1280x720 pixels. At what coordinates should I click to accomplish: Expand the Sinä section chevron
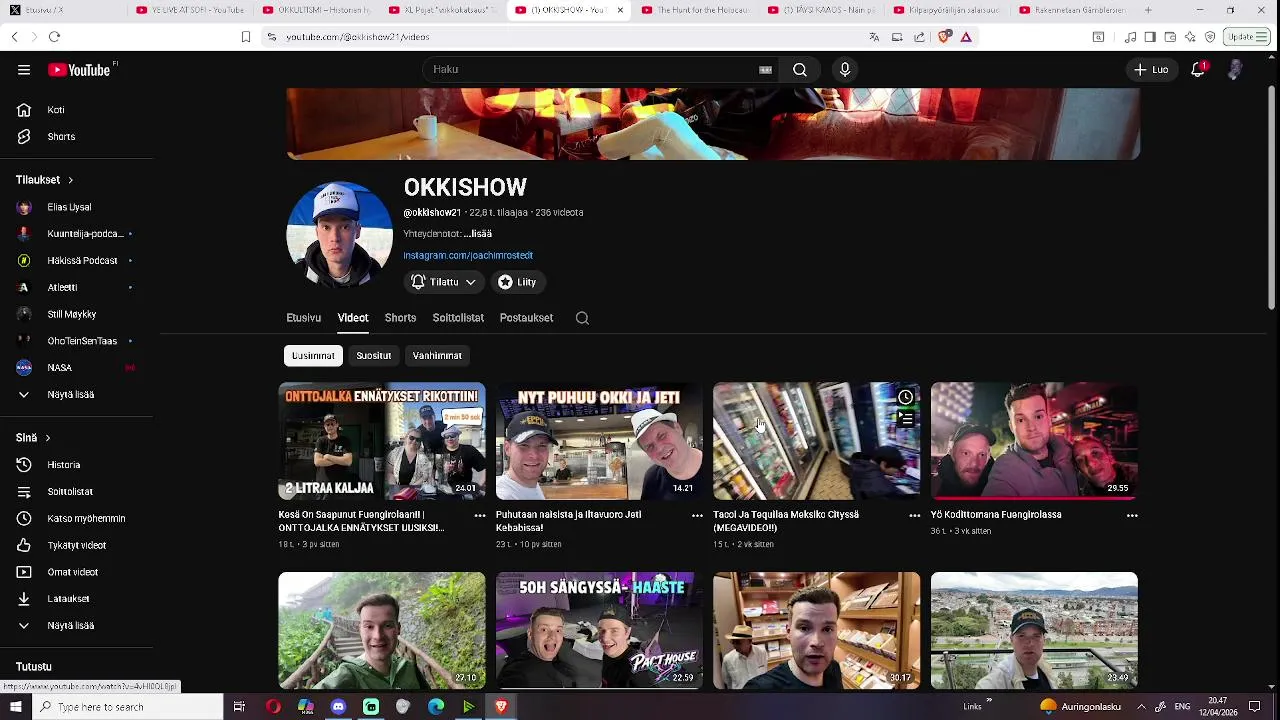click(x=47, y=438)
